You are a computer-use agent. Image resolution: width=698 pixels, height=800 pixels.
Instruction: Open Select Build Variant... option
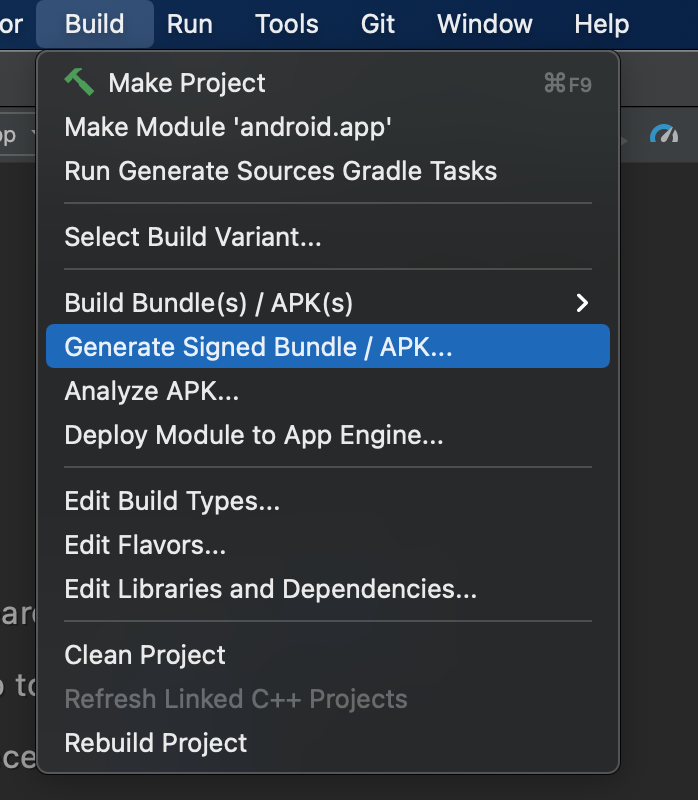(193, 237)
